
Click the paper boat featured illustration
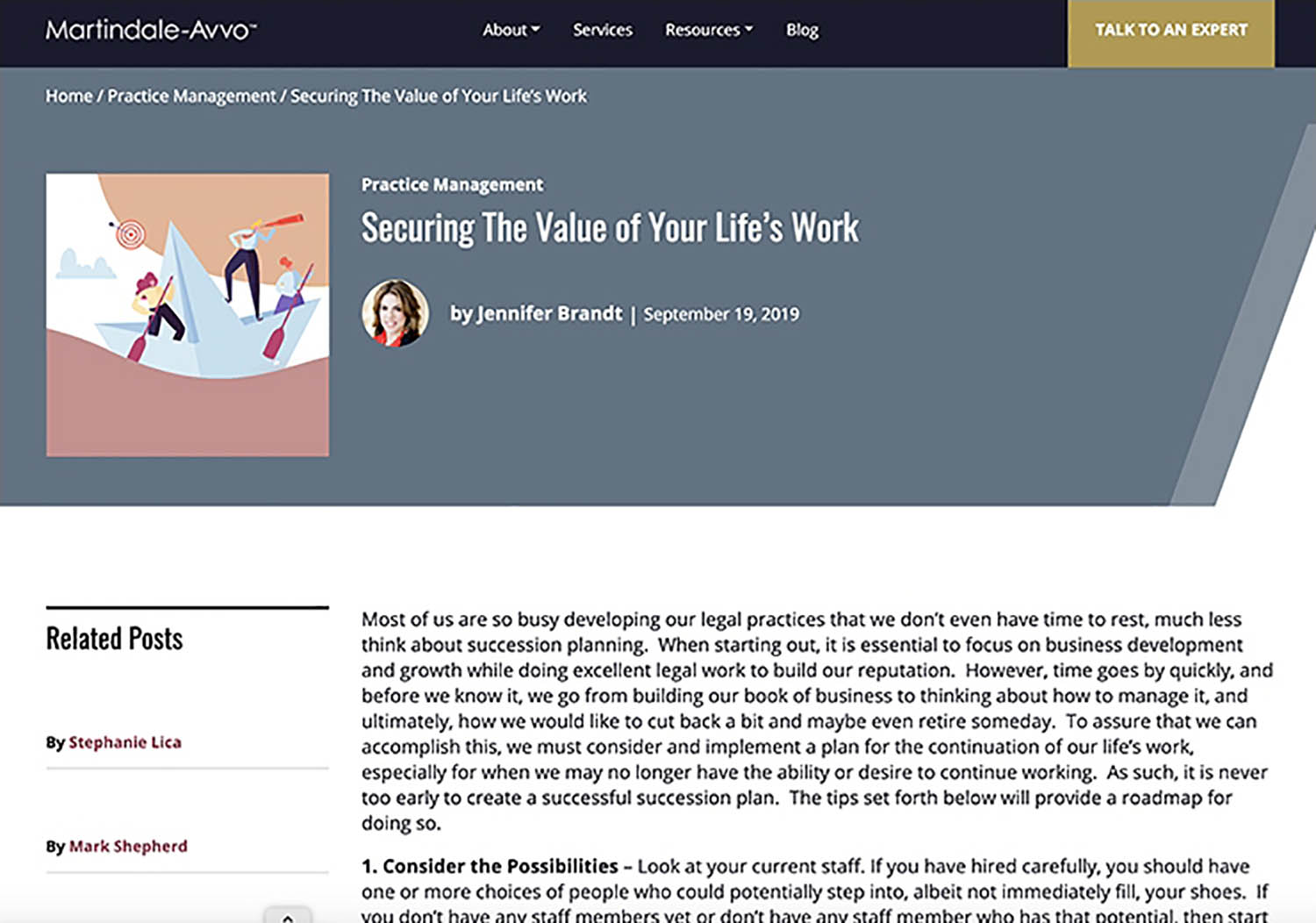point(187,313)
